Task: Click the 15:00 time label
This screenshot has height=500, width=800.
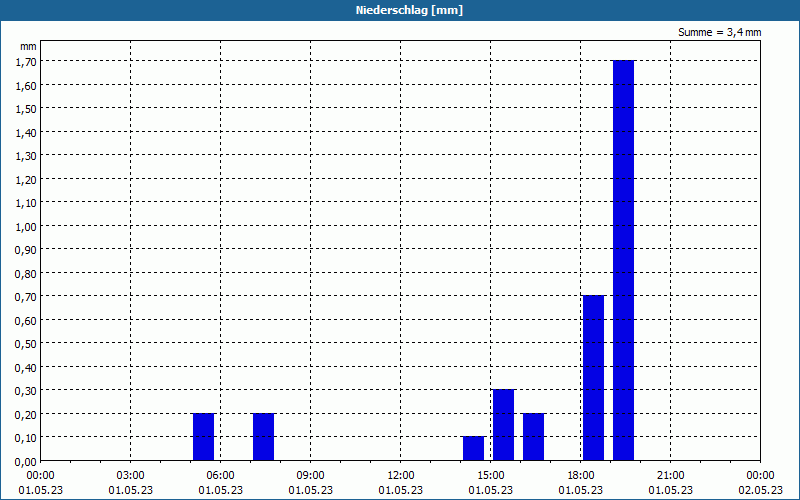Action: 491,475
